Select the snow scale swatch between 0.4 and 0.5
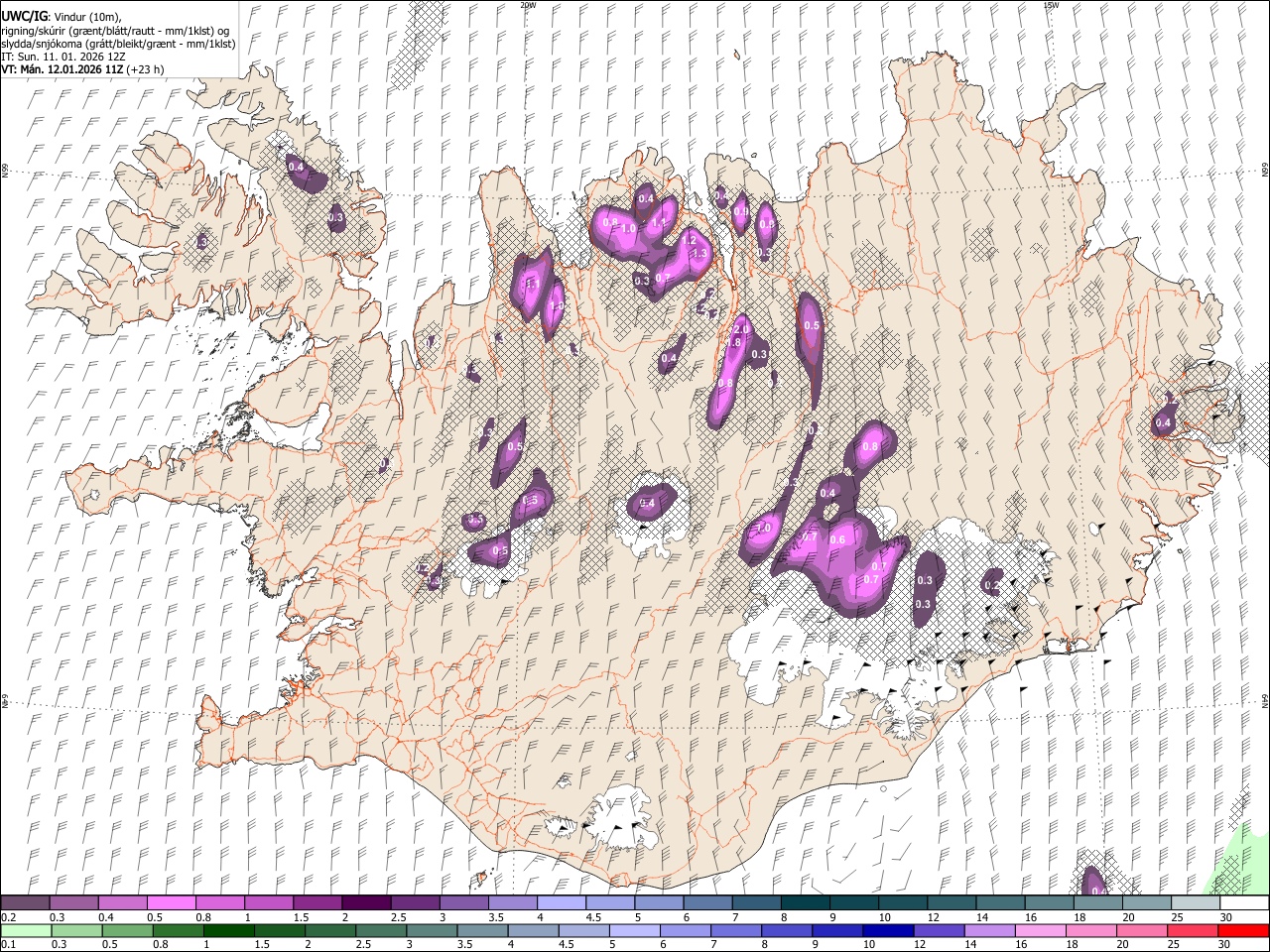This screenshot has width=1270, height=952. (123, 902)
